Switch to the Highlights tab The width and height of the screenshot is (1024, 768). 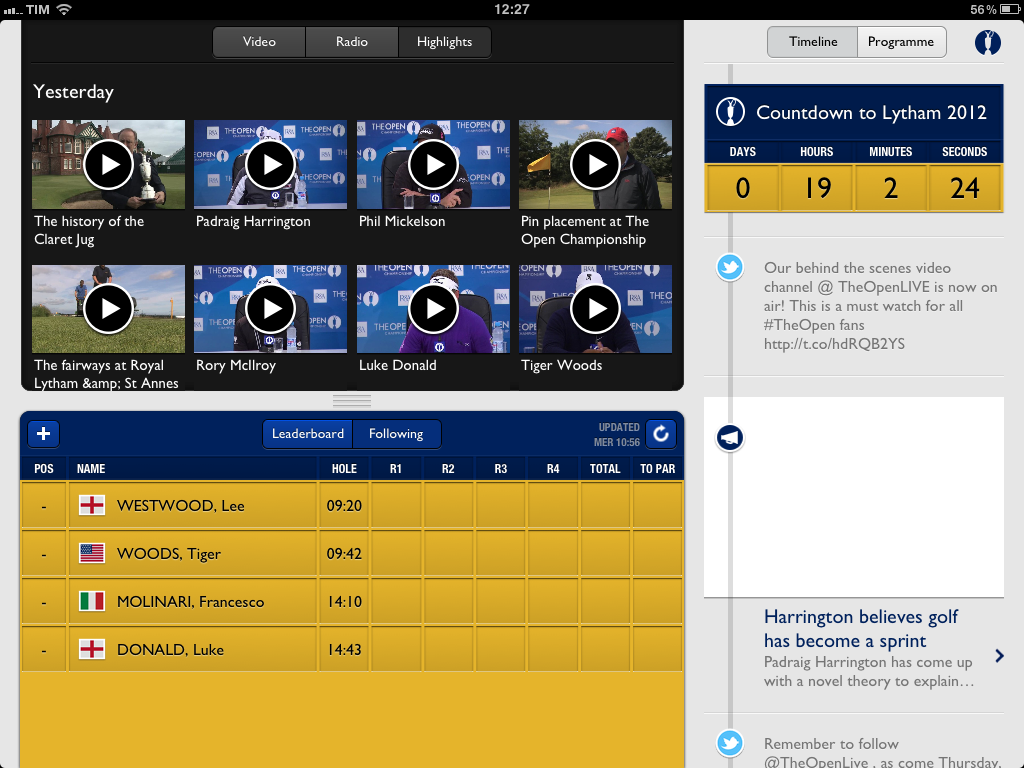pyautogui.click(x=444, y=42)
